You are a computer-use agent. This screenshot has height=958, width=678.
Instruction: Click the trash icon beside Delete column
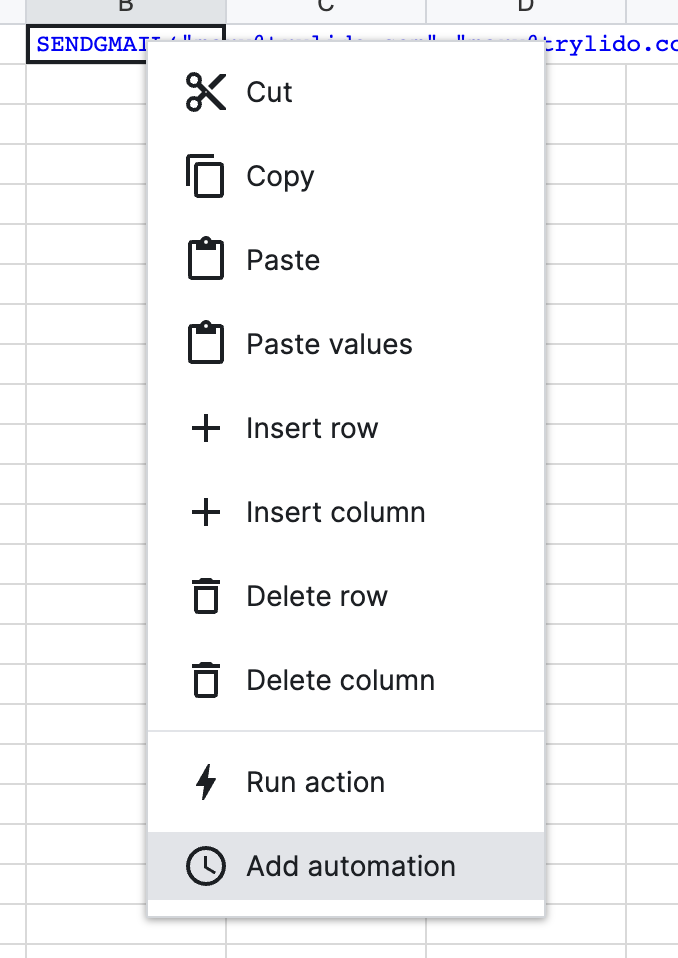pyautogui.click(x=206, y=680)
